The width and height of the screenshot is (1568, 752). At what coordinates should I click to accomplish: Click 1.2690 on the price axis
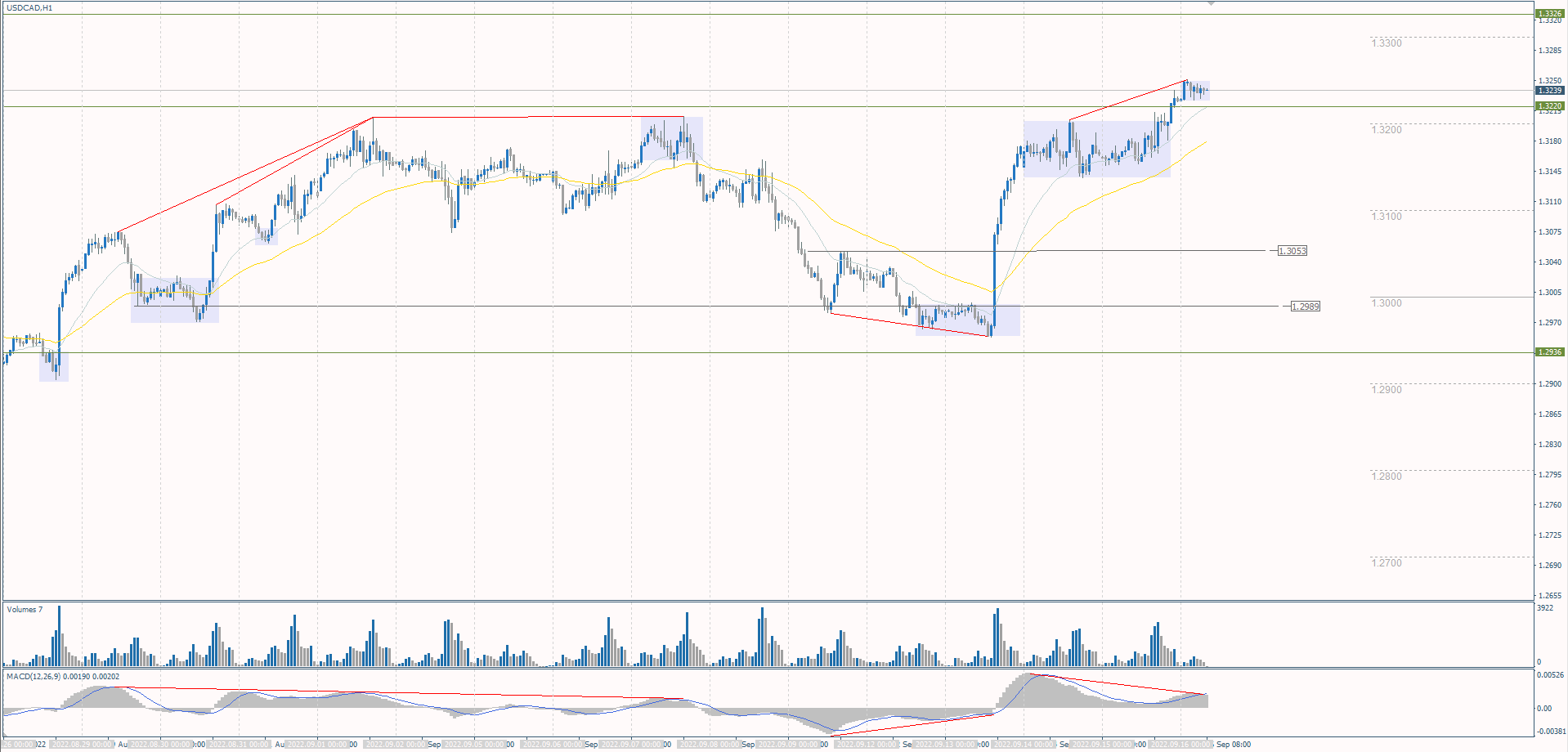point(1550,566)
